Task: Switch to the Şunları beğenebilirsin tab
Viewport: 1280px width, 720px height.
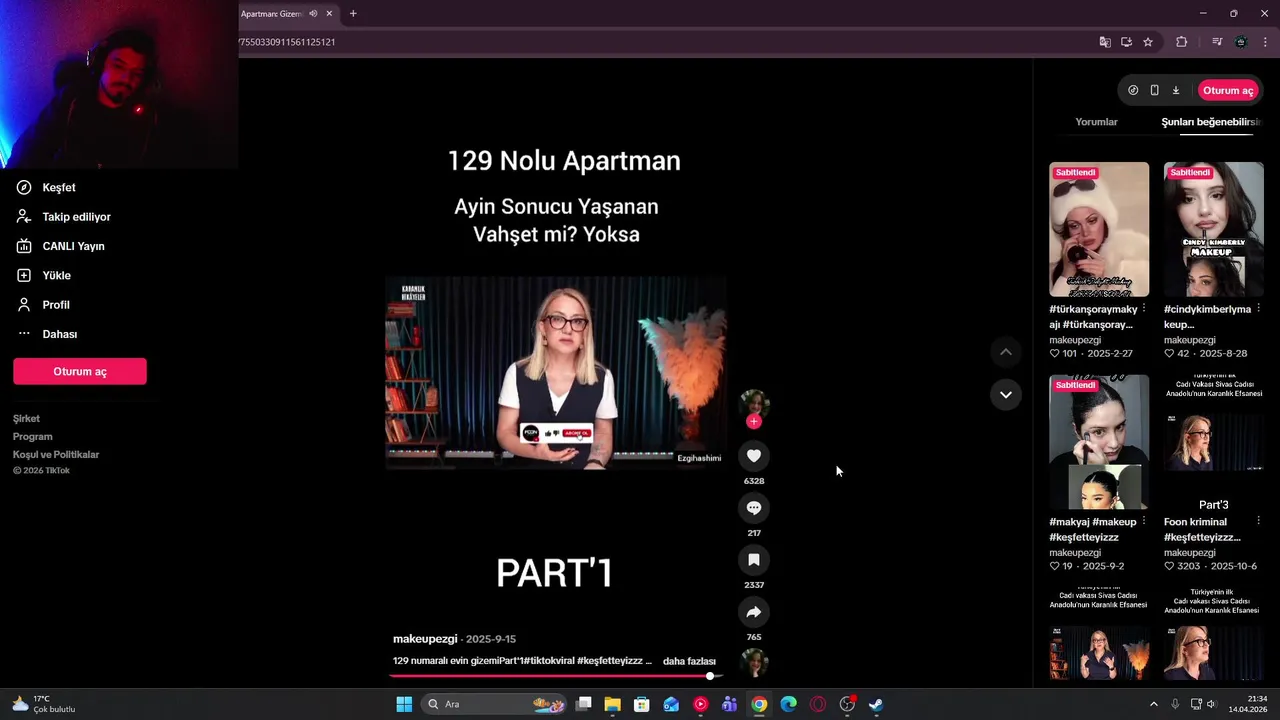Action: click(x=1210, y=122)
